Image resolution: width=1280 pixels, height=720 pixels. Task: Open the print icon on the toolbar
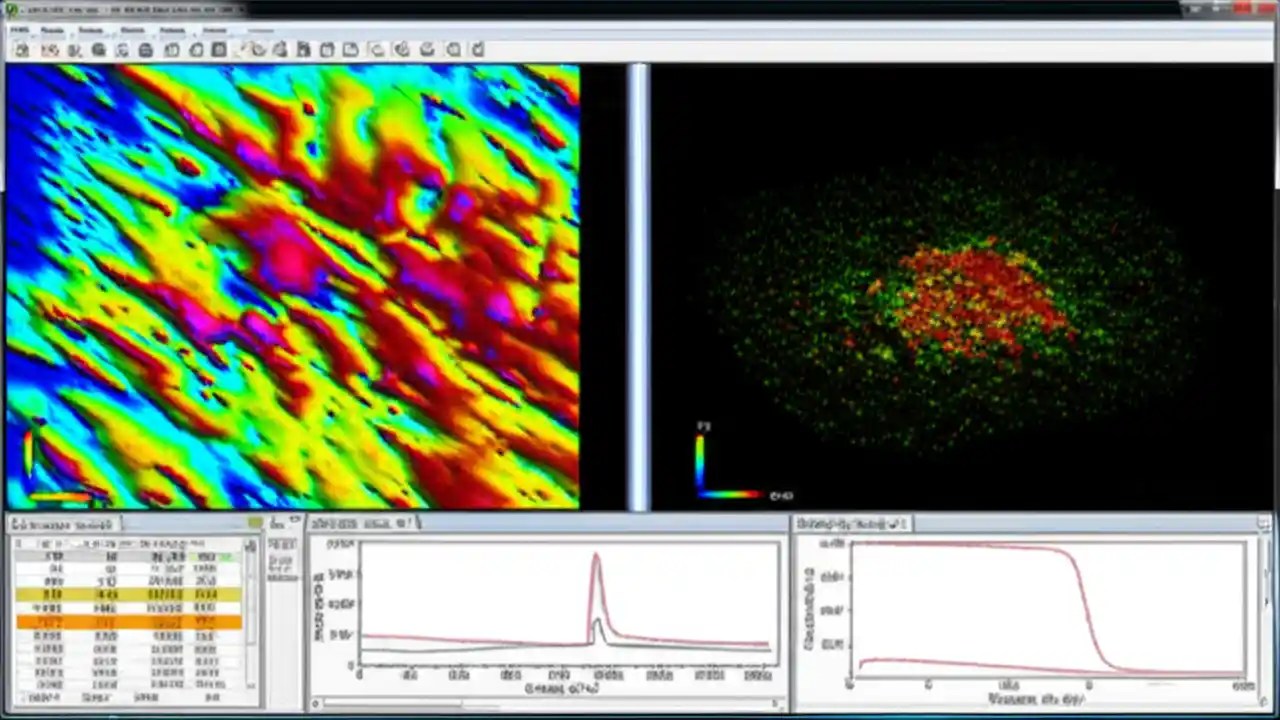pos(146,50)
